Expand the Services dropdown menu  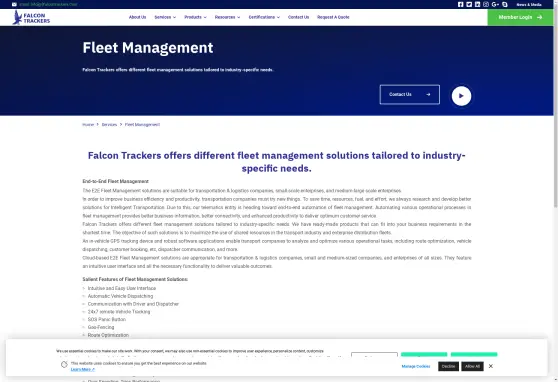pyautogui.click(x=165, y=17)
